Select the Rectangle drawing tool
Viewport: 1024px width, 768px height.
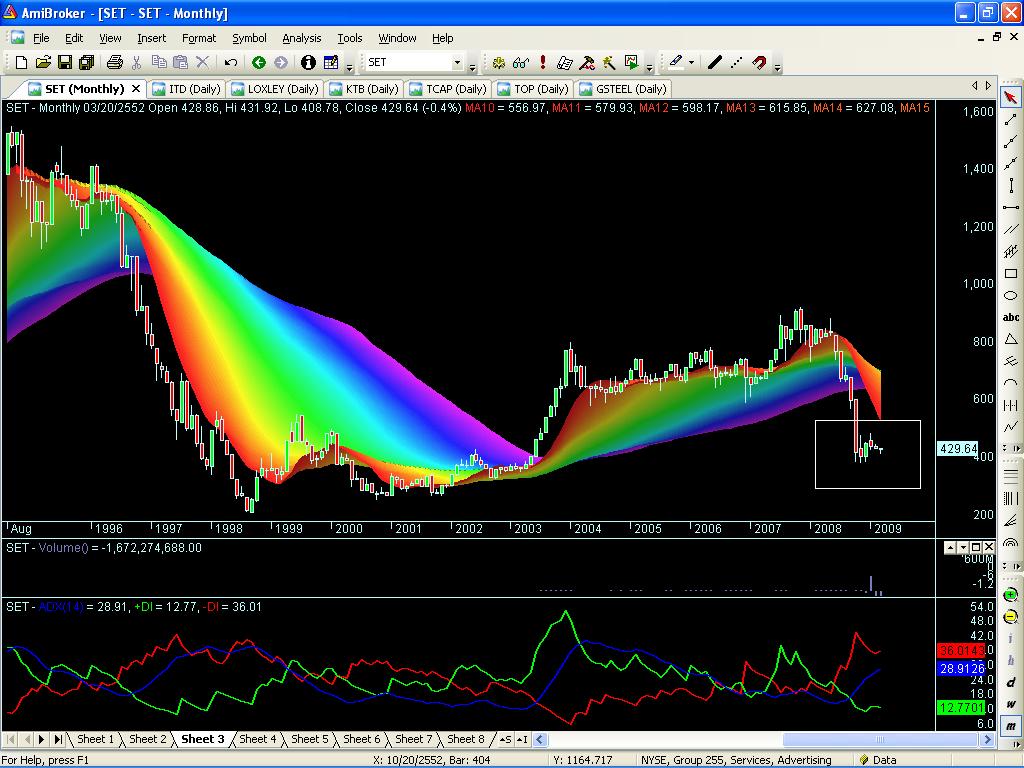[x=1011, y=273]
